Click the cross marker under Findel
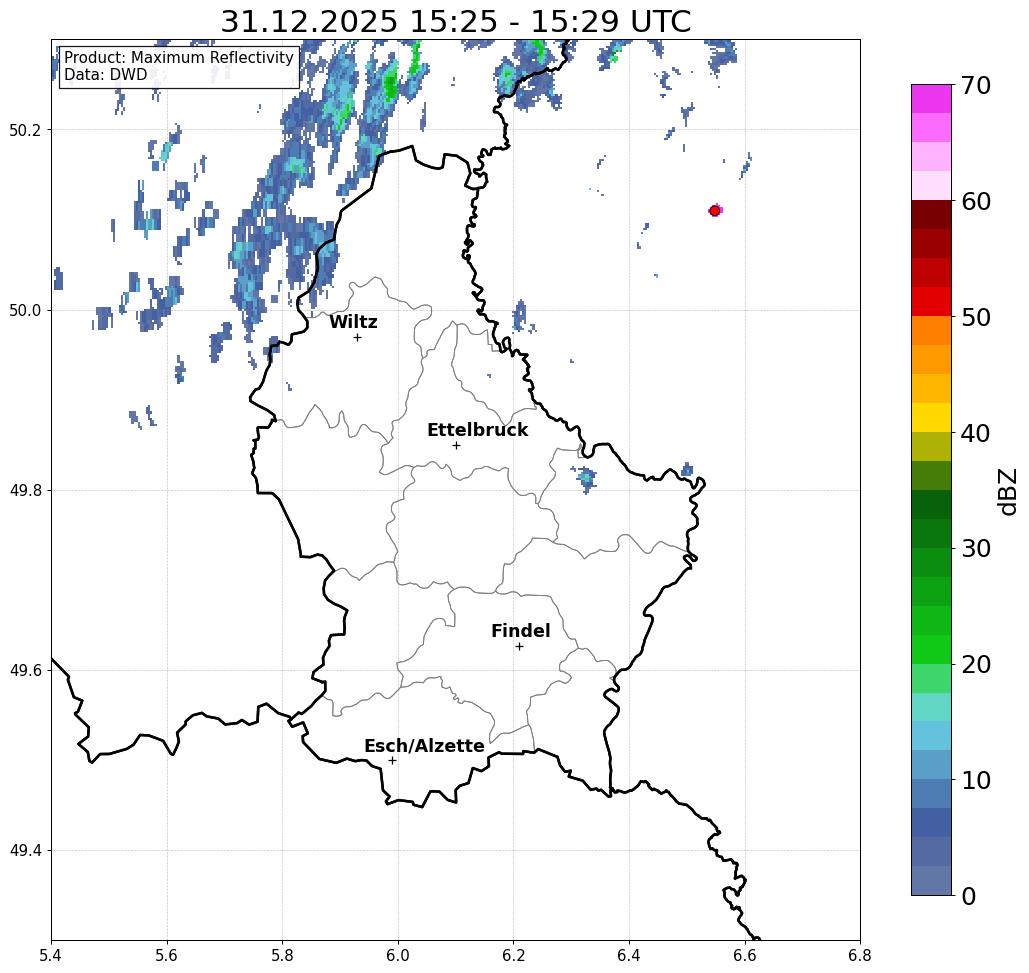Screen dimensions: 1029x973 (519, 646)
